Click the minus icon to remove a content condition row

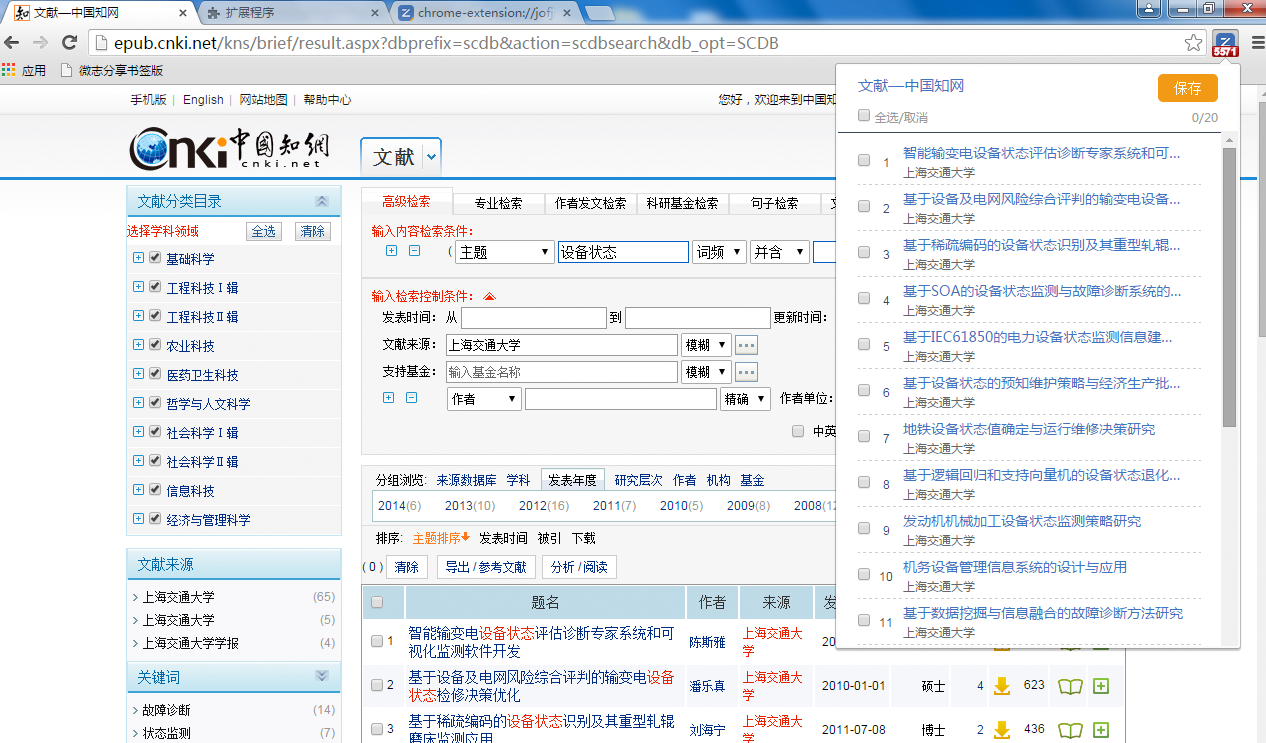pyautogui.click(x=413, y=251)
